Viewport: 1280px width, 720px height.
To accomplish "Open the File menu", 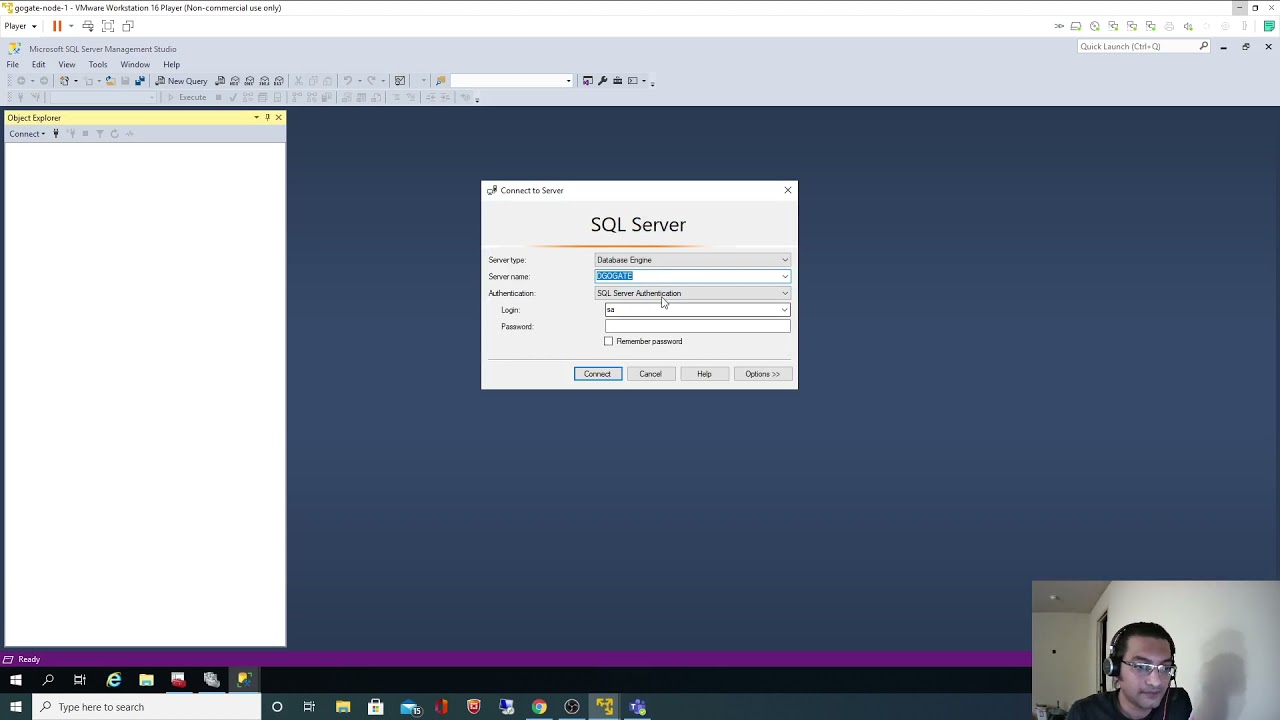I will coord(13,65).
